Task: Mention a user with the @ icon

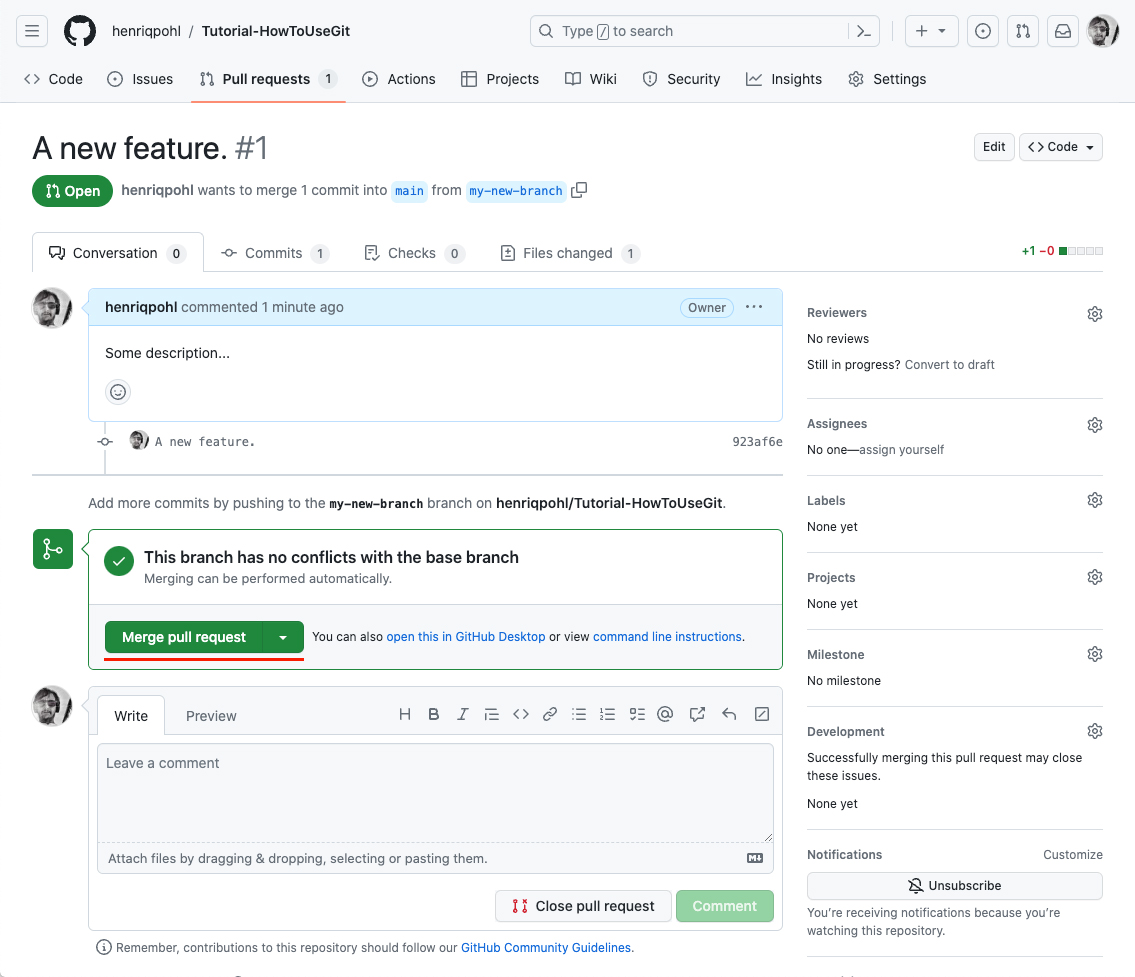Action: (665, 714)
